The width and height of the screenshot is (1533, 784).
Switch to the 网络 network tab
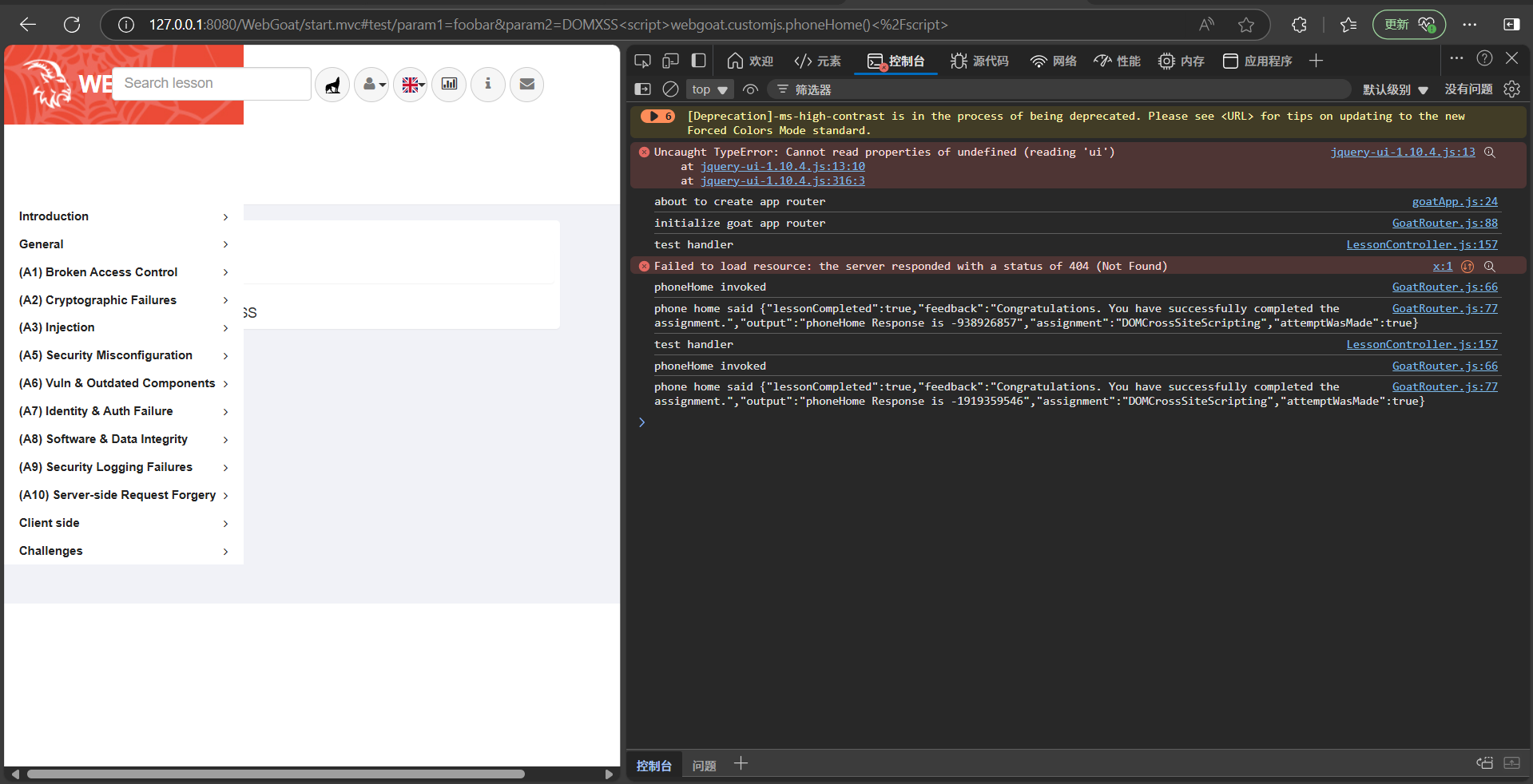coord(1054,61)
